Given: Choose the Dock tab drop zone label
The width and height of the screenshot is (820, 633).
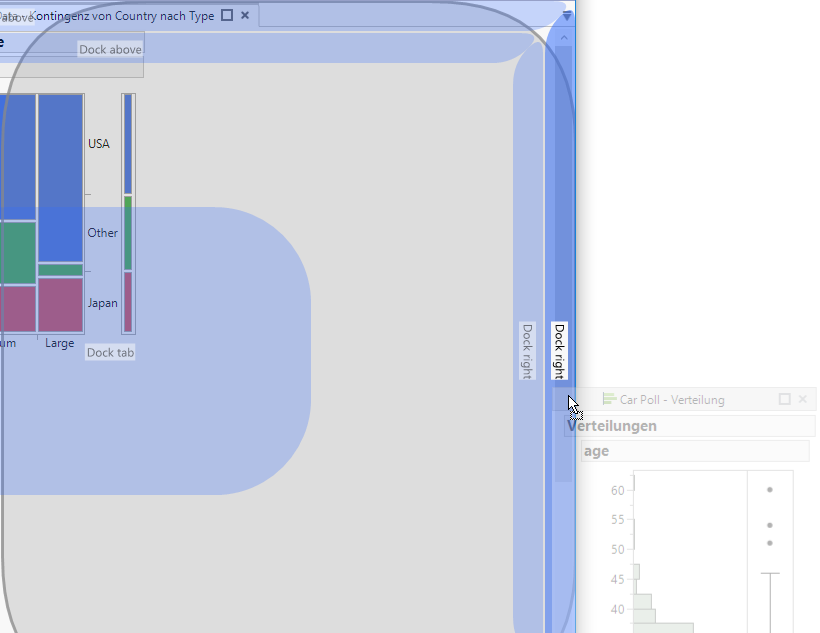Looking at the screenshot, I should click(110, 352).
